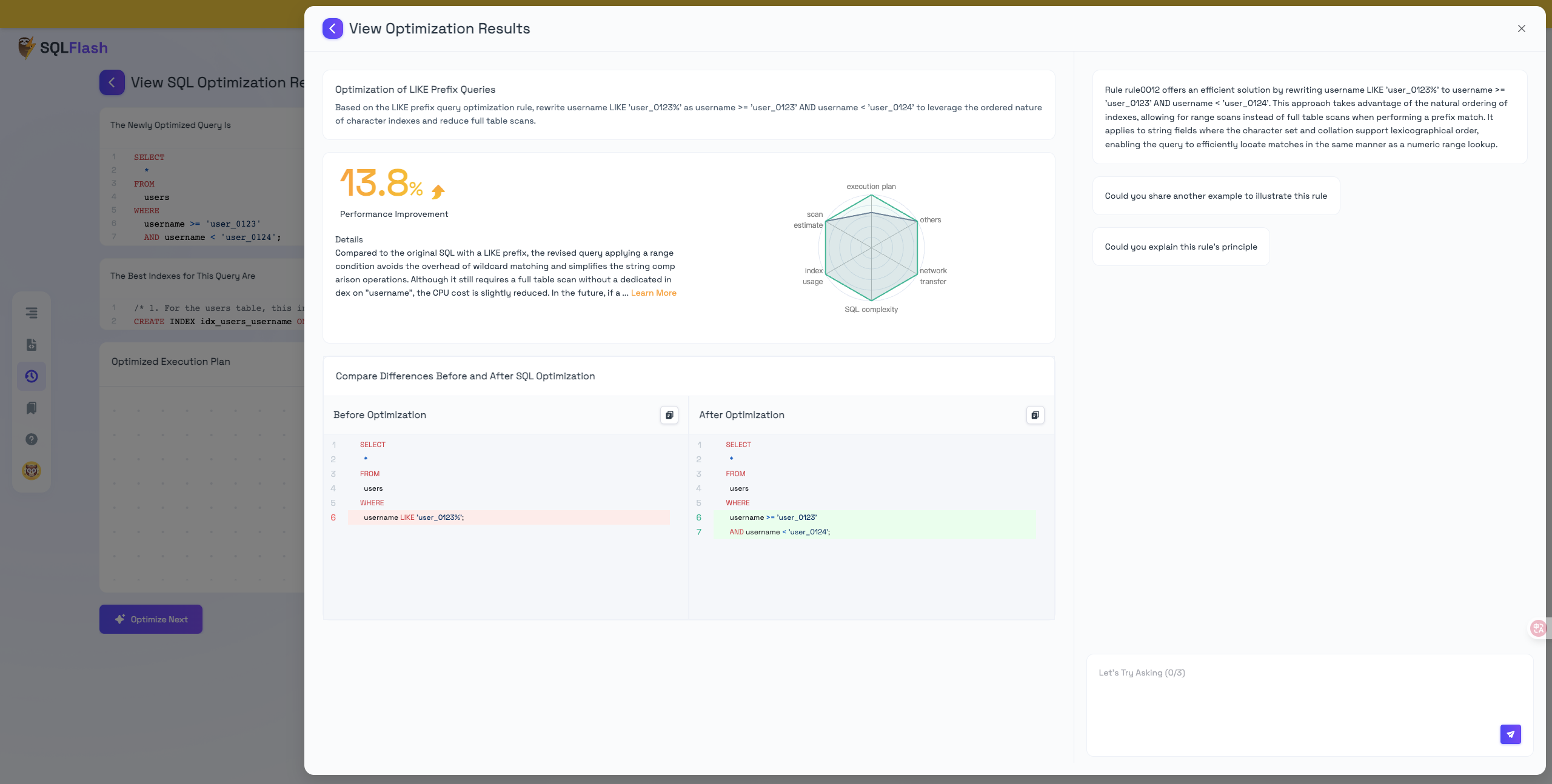
Task: Select the radar performance chart
Action: pyautogui.click(x=871, y=248)
